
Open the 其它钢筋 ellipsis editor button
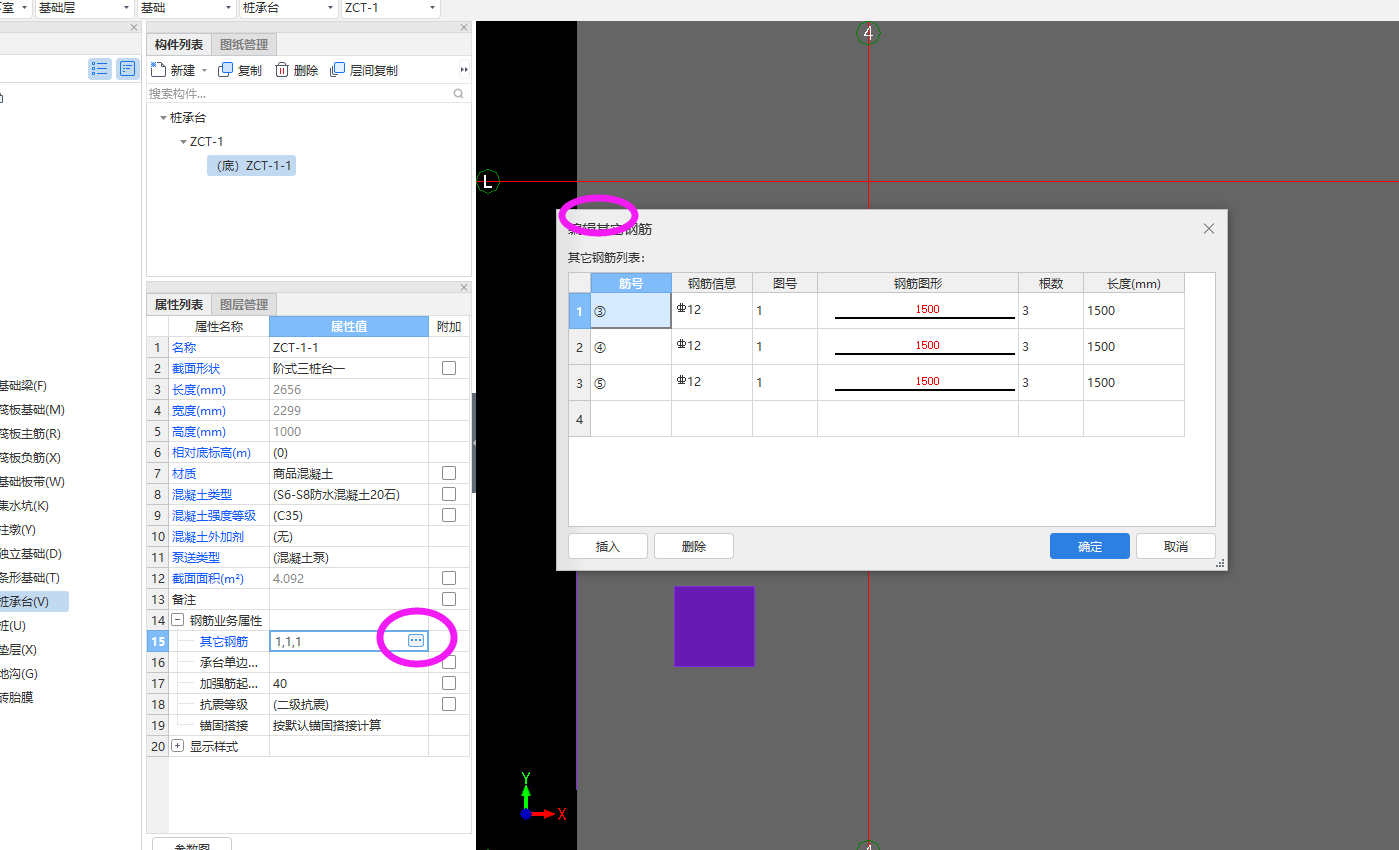(417, 640)
